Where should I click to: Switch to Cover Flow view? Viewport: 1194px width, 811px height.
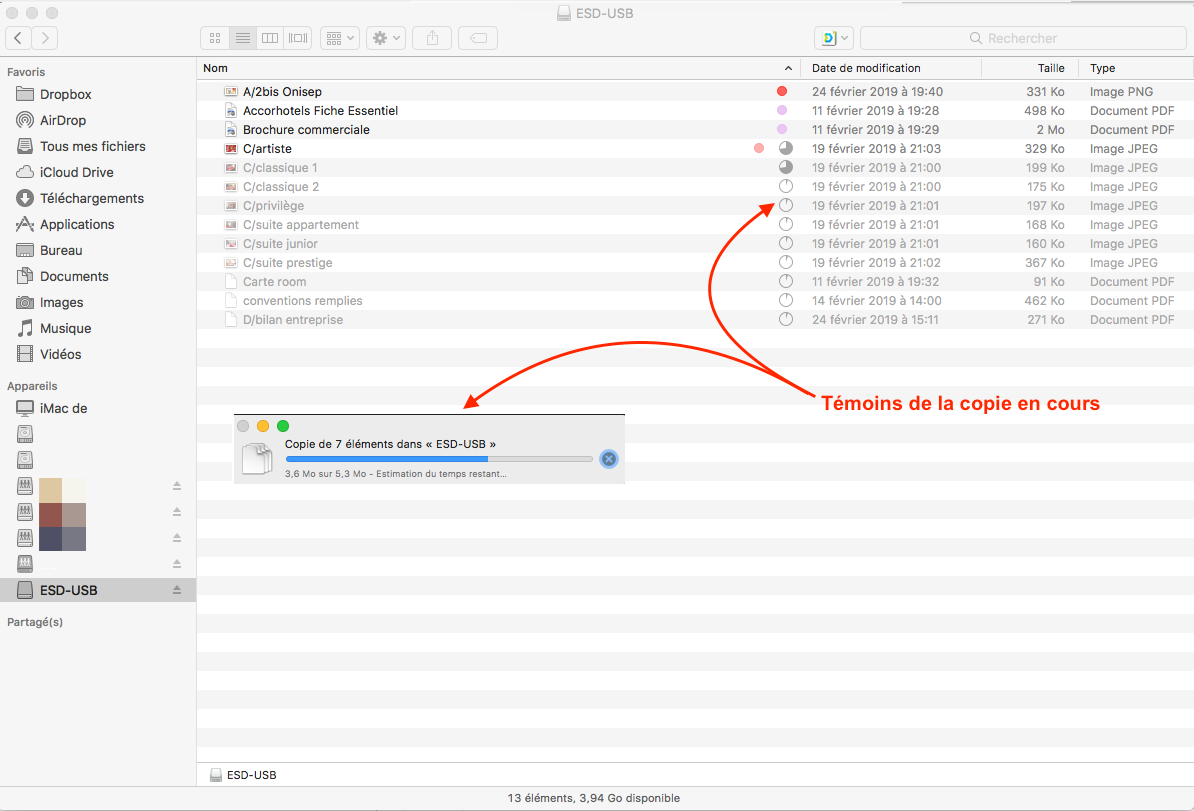pos(297,38)
